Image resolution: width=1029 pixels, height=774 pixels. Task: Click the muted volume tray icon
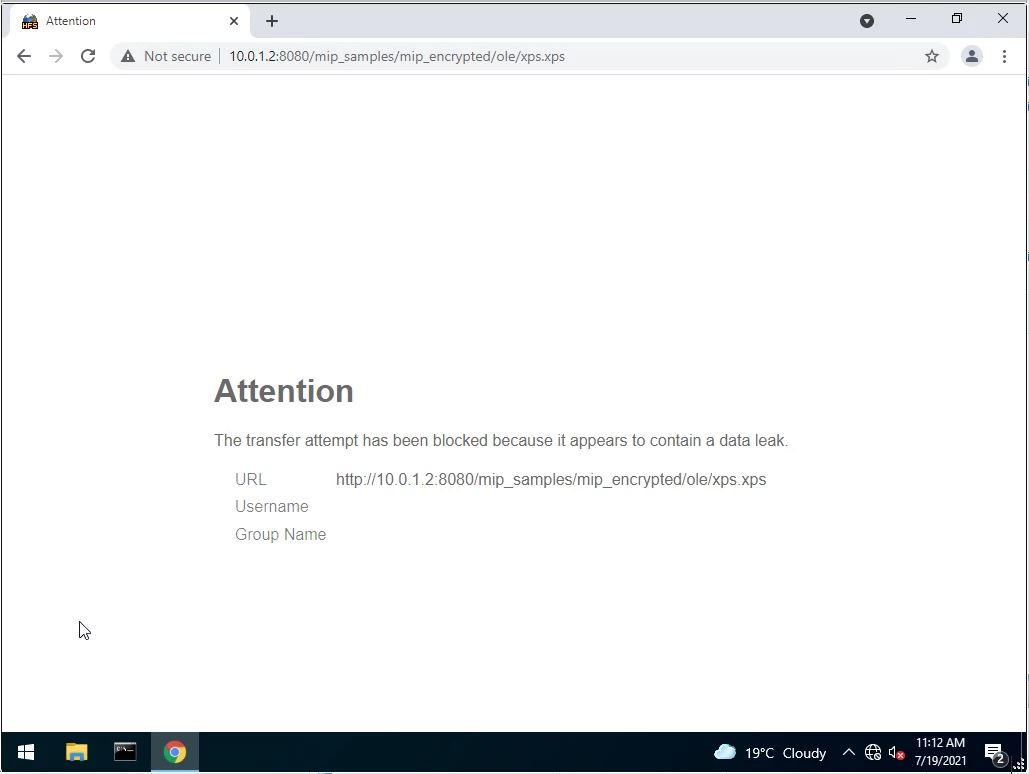(896, 752)
